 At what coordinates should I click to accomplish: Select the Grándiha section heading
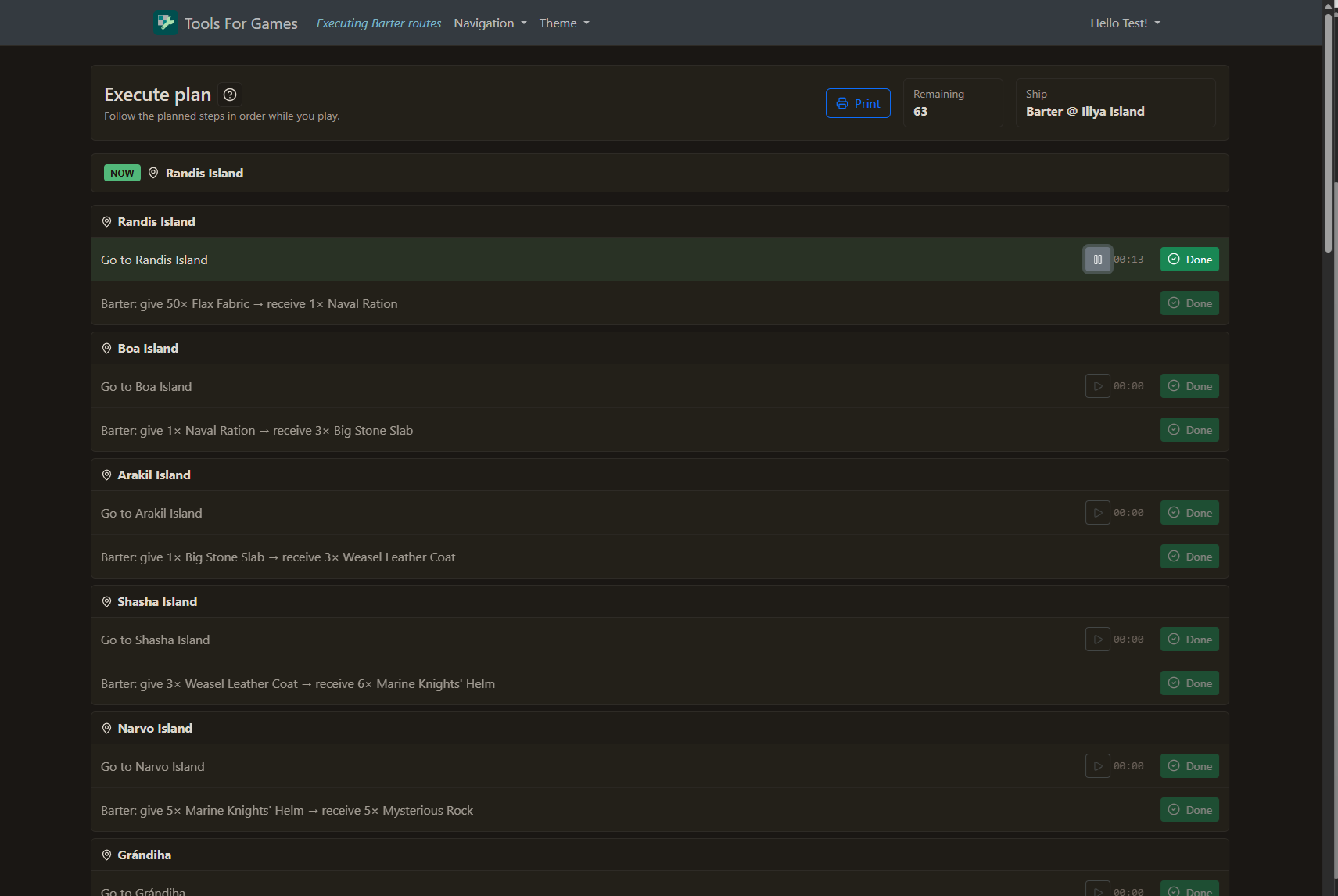coord(144,855)
